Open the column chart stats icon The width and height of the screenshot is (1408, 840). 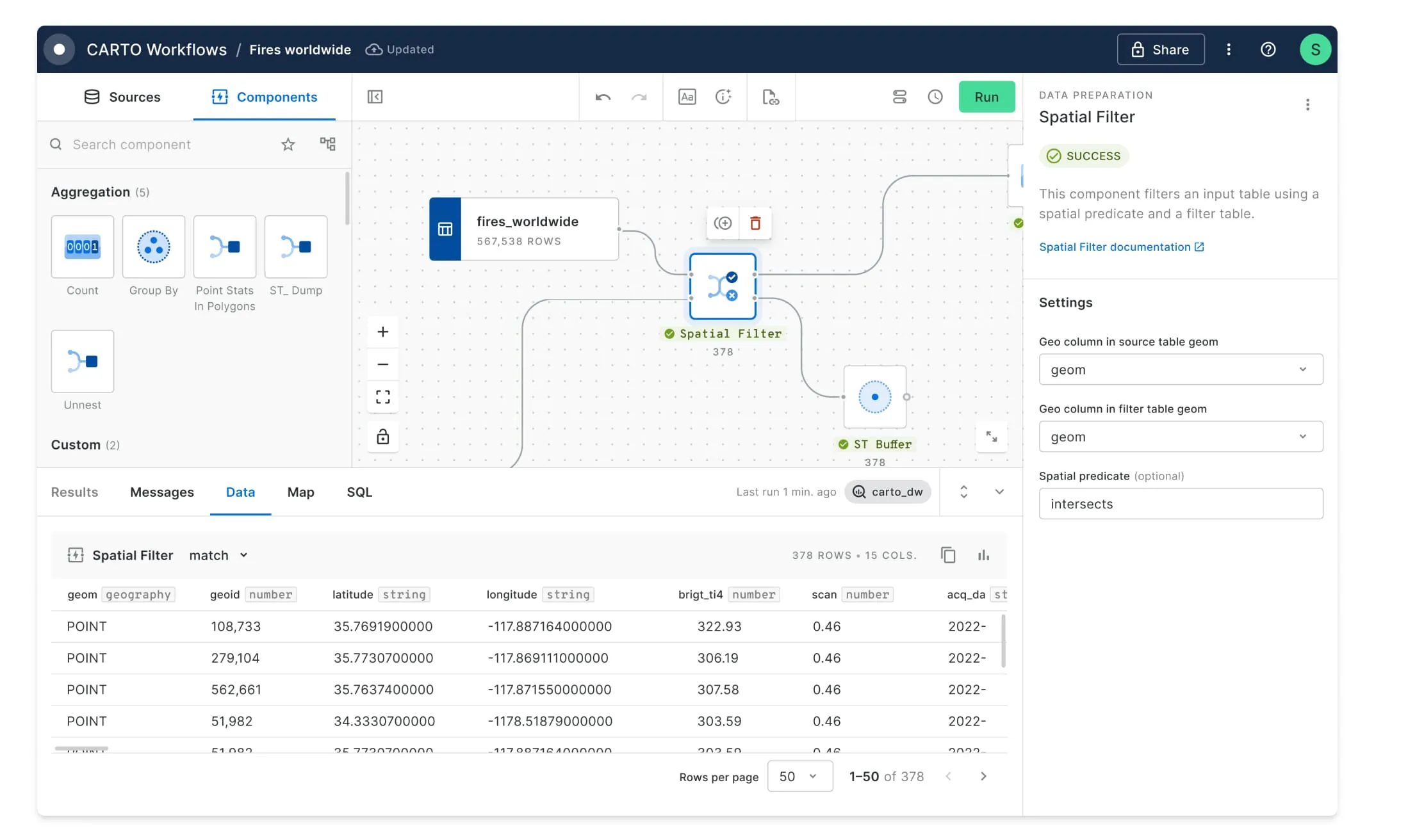(x=983, y=555)
